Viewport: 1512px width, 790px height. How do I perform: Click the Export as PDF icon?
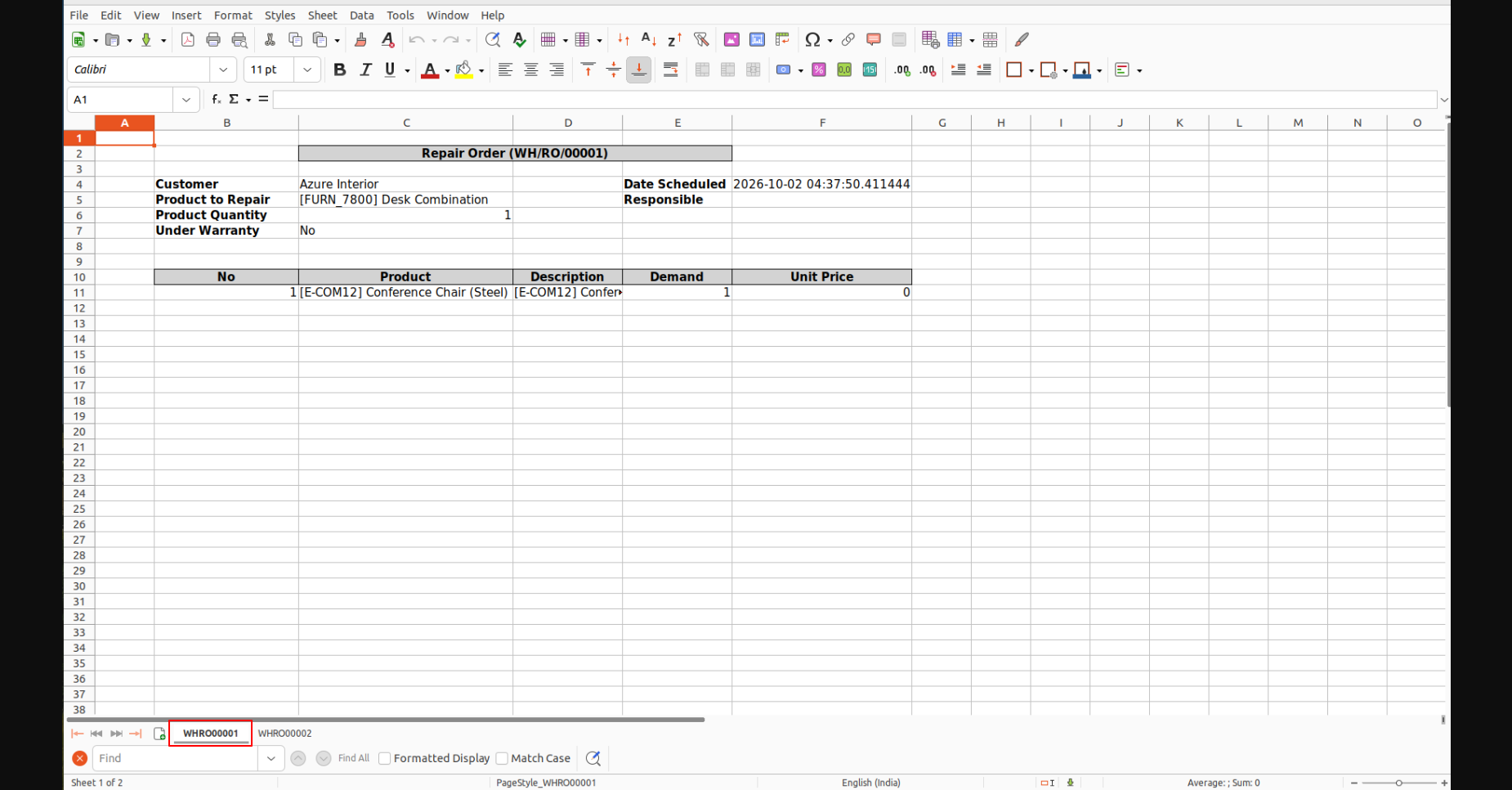(187, 39)
